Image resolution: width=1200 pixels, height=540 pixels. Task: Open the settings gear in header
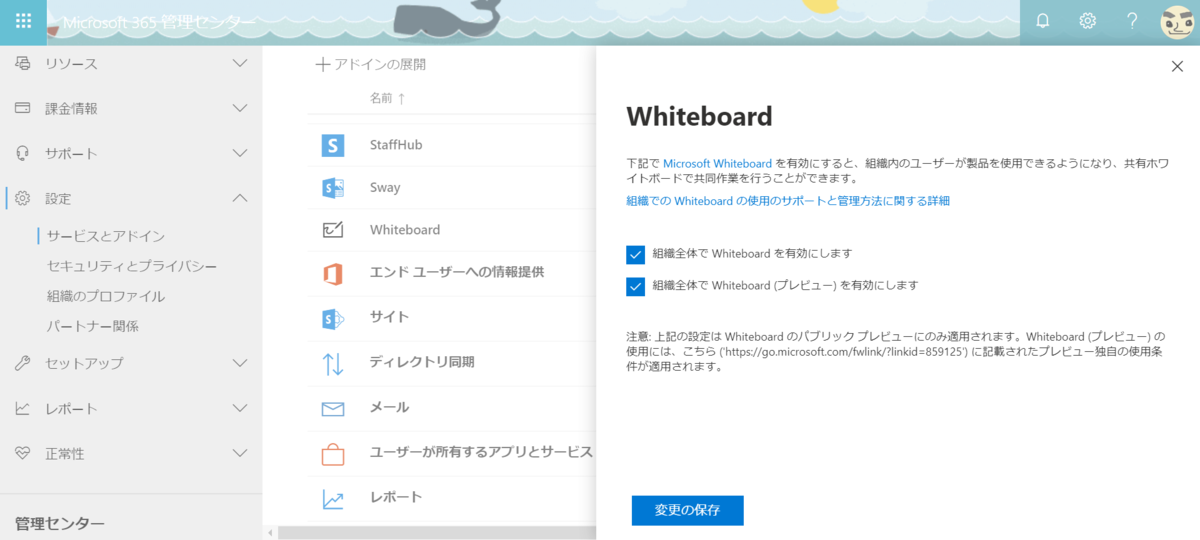[1088, 21]
